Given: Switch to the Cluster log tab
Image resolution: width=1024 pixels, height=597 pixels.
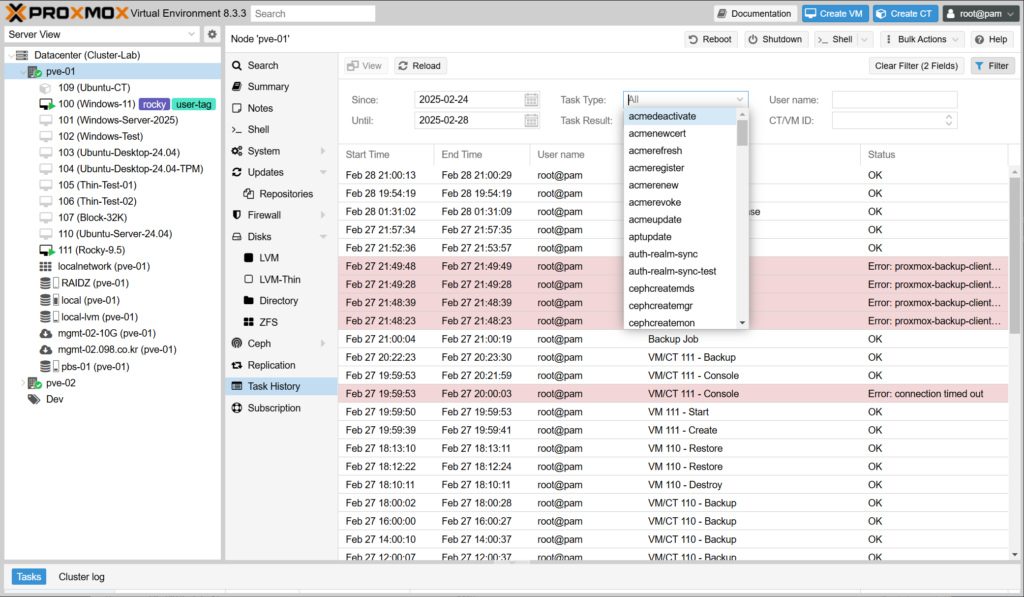Looking at the screenshot, I should coord(81,577).
